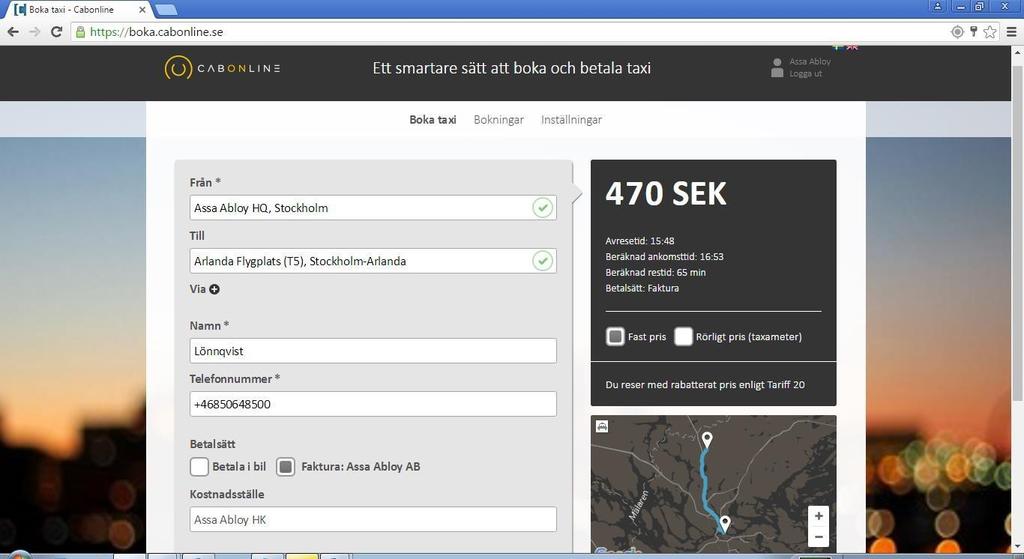
Task: Switch language using the British flag
Action: pos(852,47)
